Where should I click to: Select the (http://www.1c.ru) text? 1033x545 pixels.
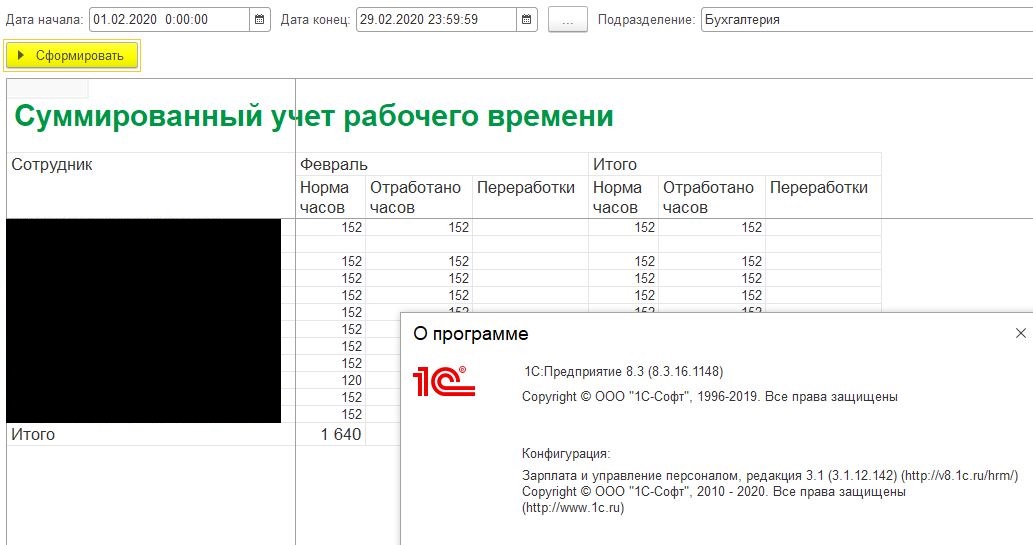tap(572, 508)
